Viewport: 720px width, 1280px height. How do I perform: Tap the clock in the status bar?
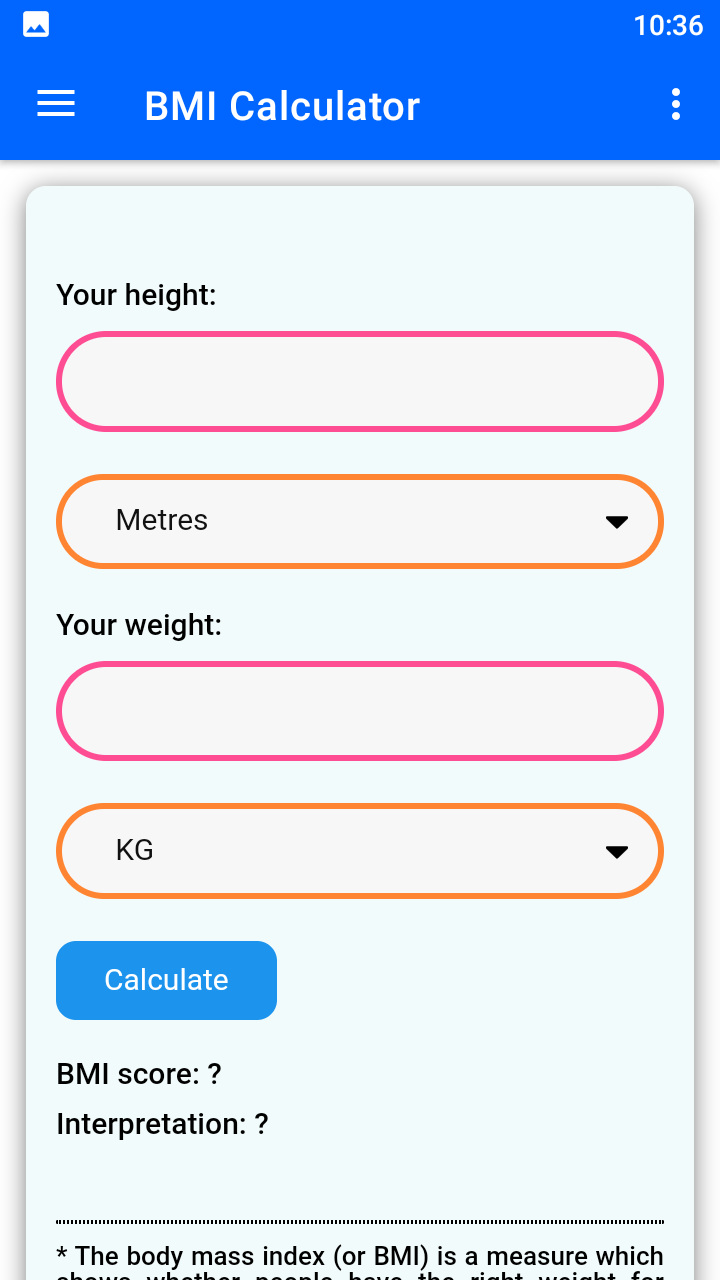tap(668, 25)
